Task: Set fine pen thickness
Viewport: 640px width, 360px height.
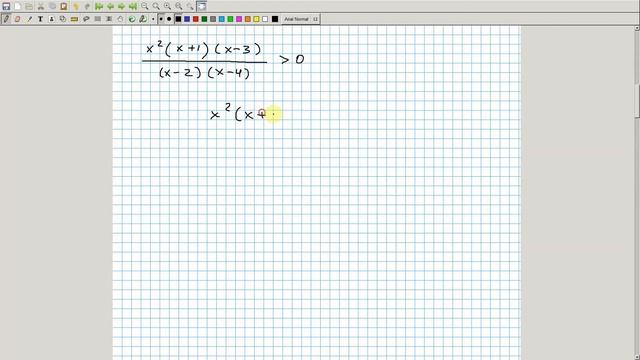Action: point(153,19)
